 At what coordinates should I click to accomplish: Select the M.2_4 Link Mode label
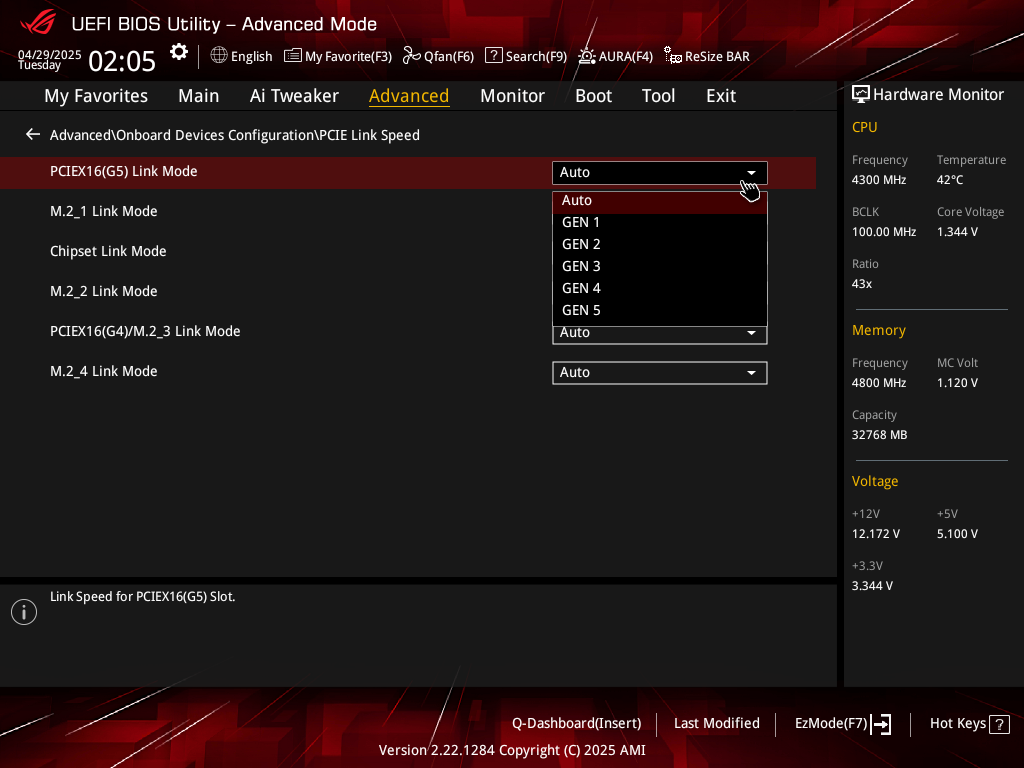103,372
